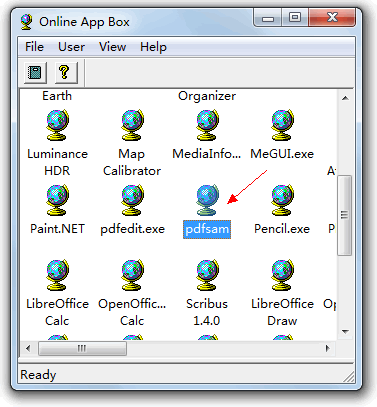Minimize the Online App Box window
377x407 pixels.
(268, 18)
